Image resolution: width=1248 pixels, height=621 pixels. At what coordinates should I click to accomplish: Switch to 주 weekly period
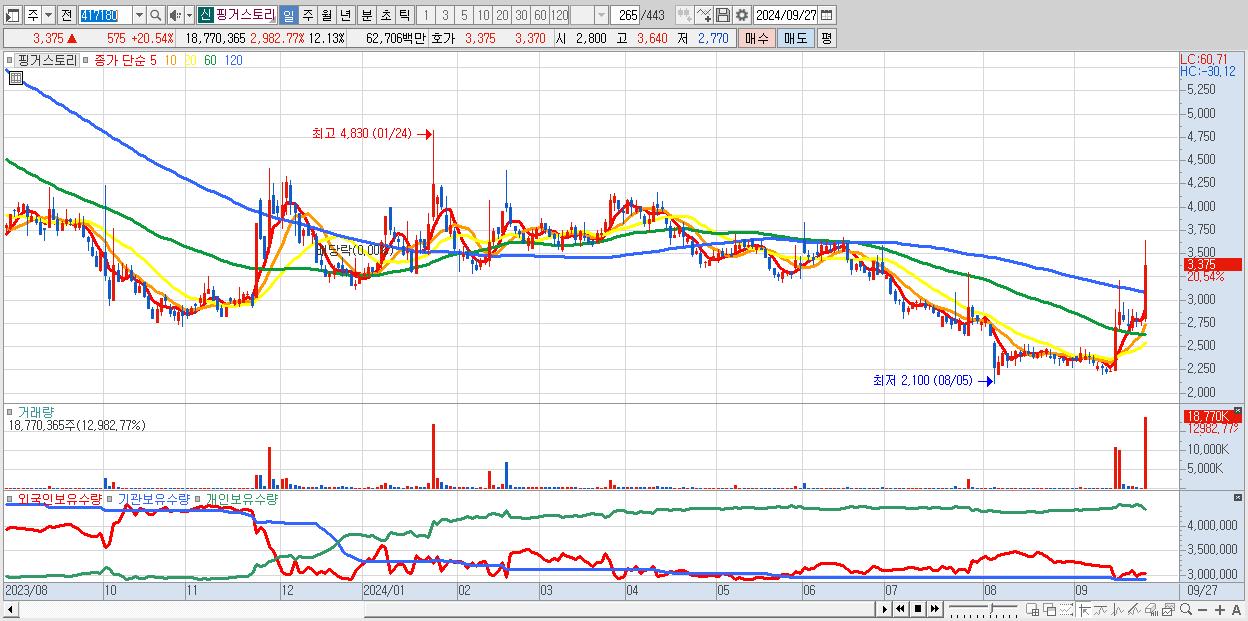307,15
